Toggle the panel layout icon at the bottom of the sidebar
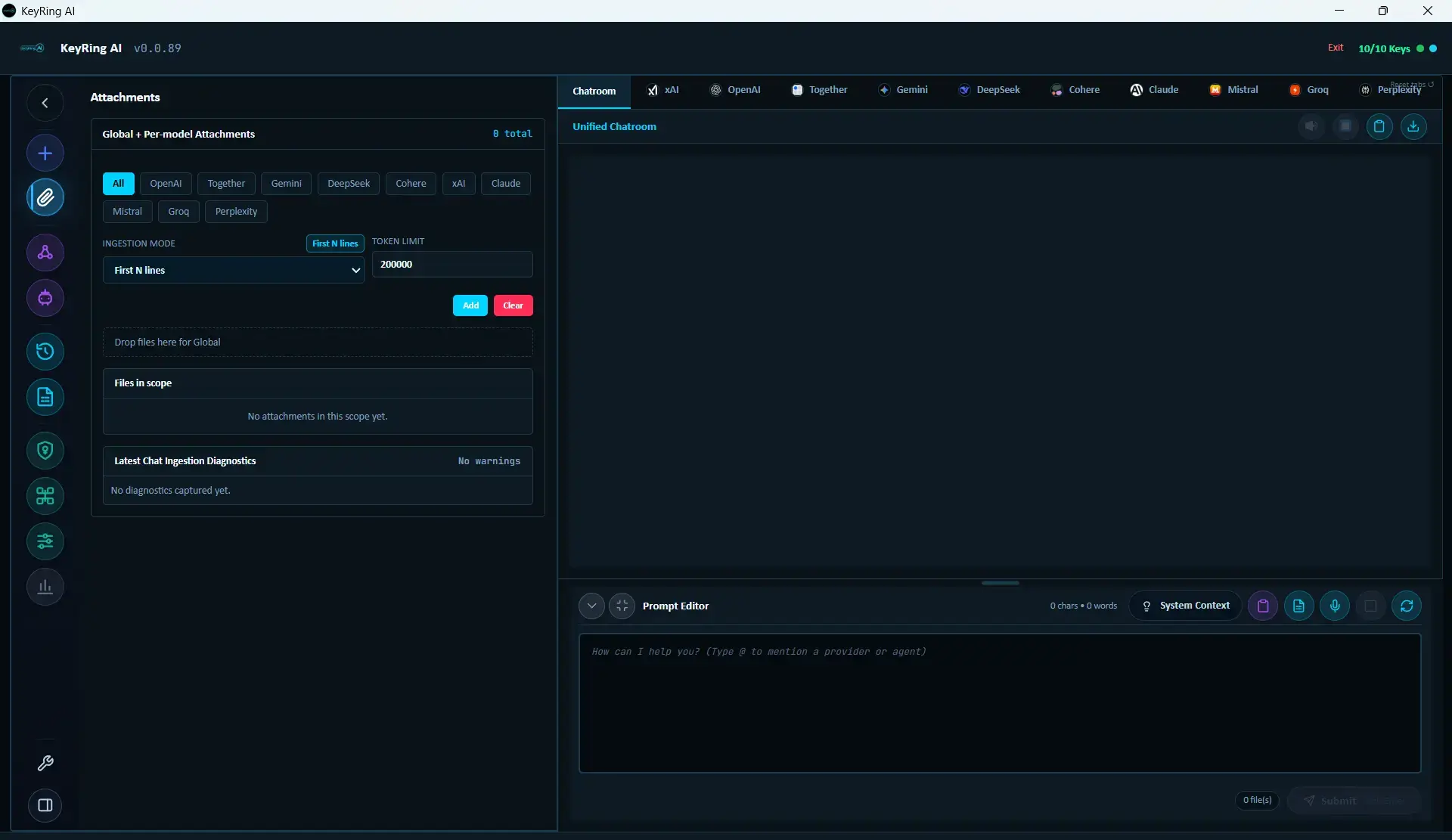 coord(45,805)
